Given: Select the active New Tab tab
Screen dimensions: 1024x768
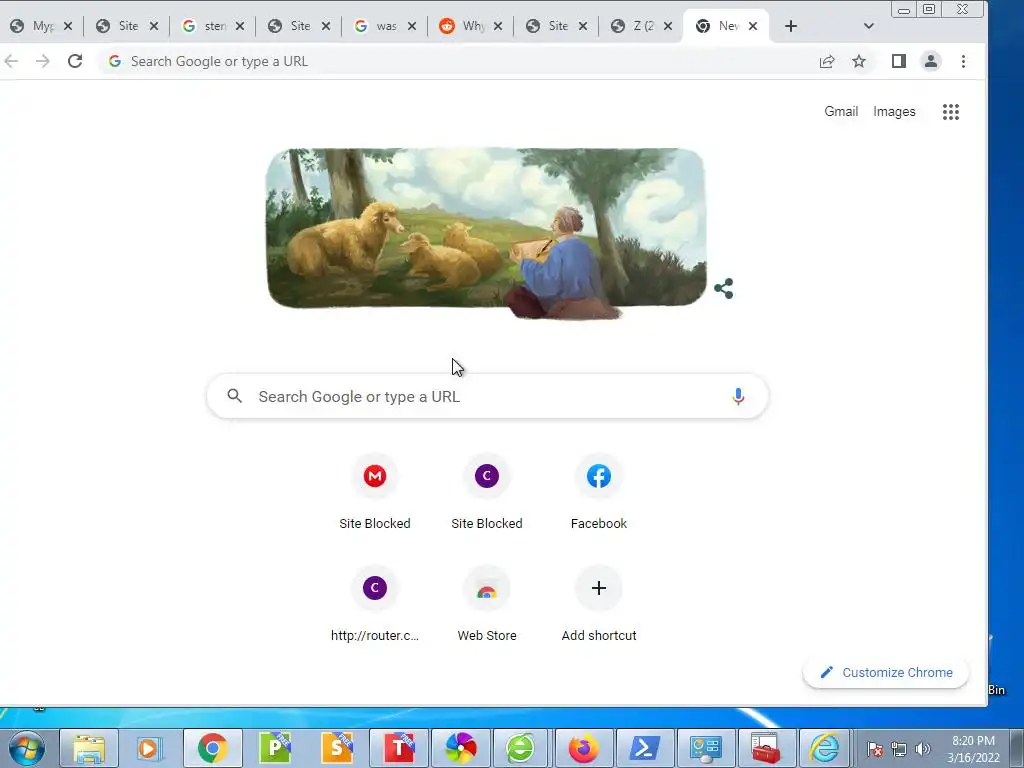Looking at the screenshot, I should click(724, 26).
